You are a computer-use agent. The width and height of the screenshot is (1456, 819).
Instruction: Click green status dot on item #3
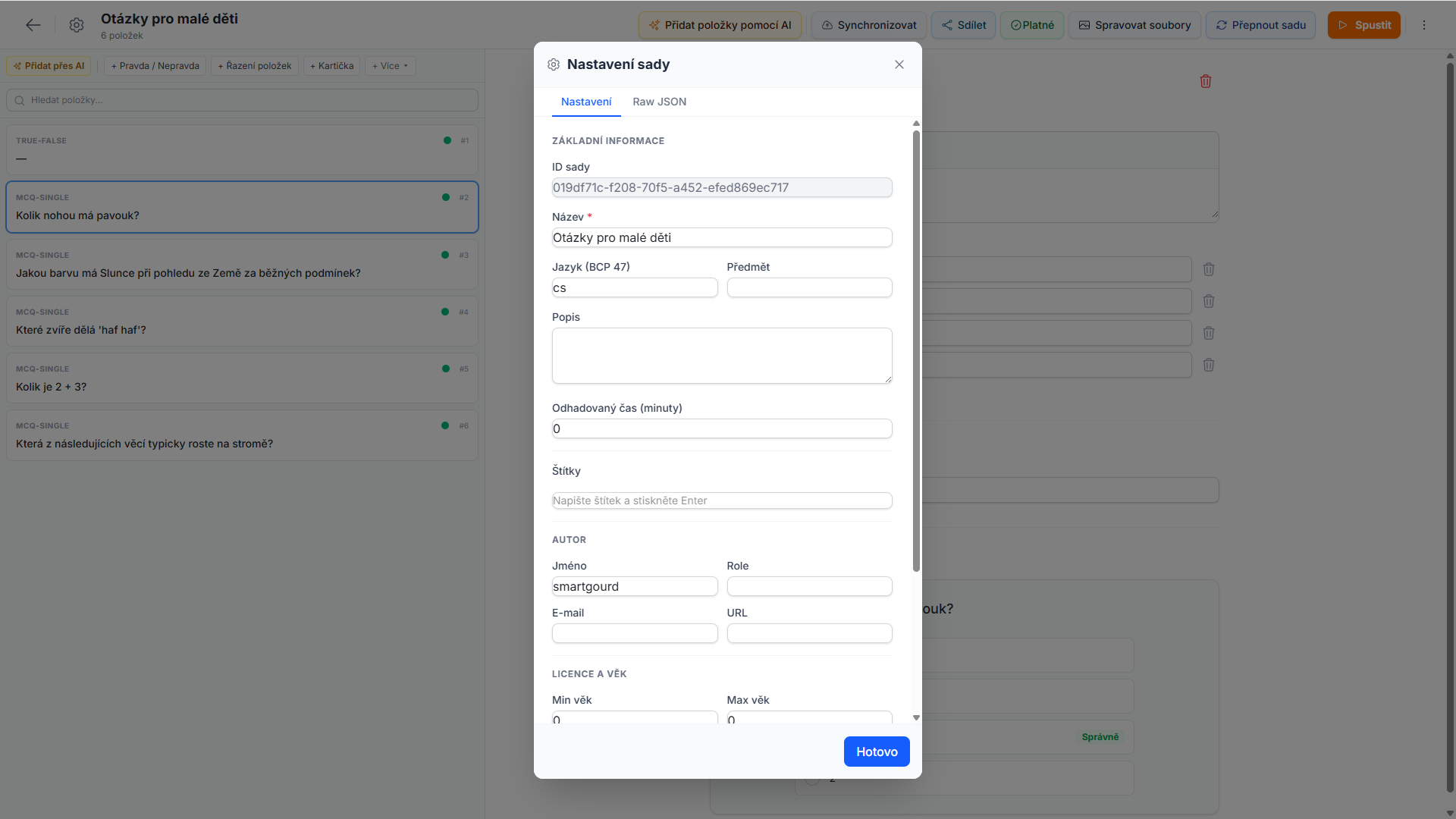point(445,255)
